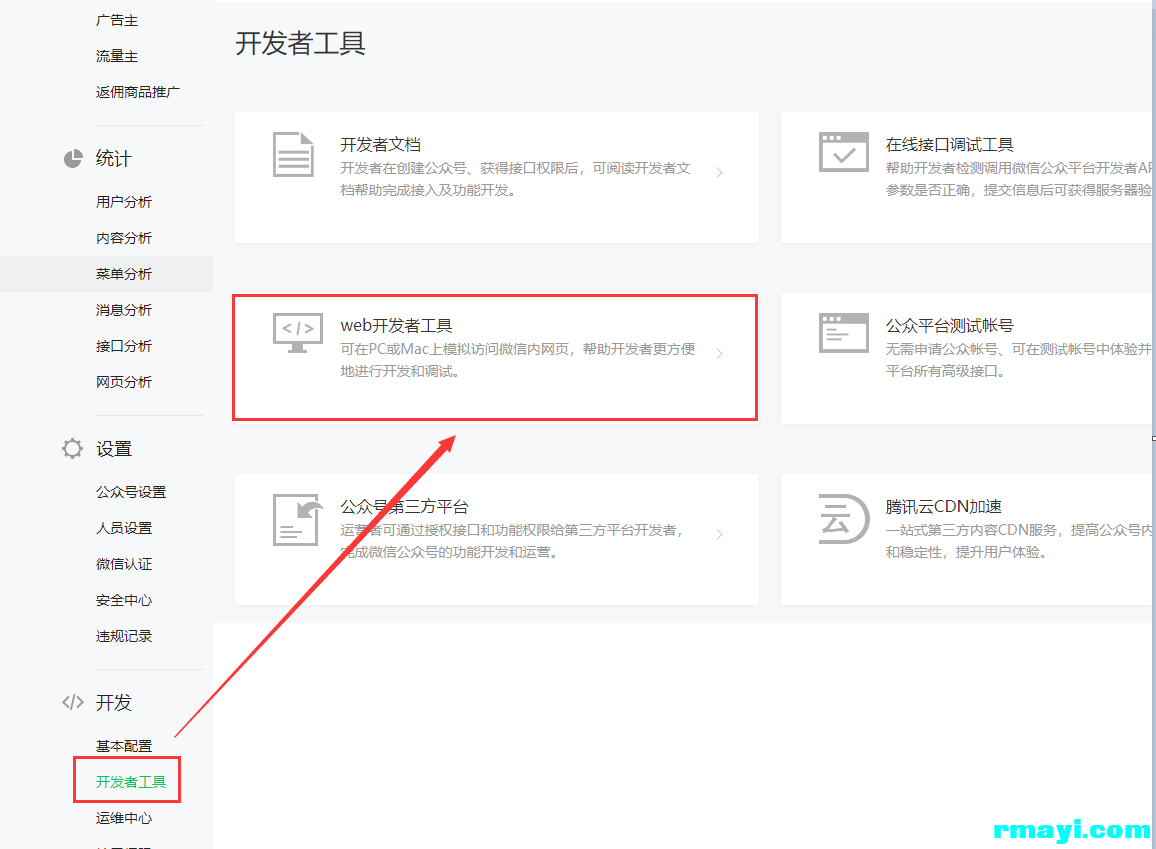
Task: Open 安全中心 in the sidebar
Action: click(x=124, y=601)
